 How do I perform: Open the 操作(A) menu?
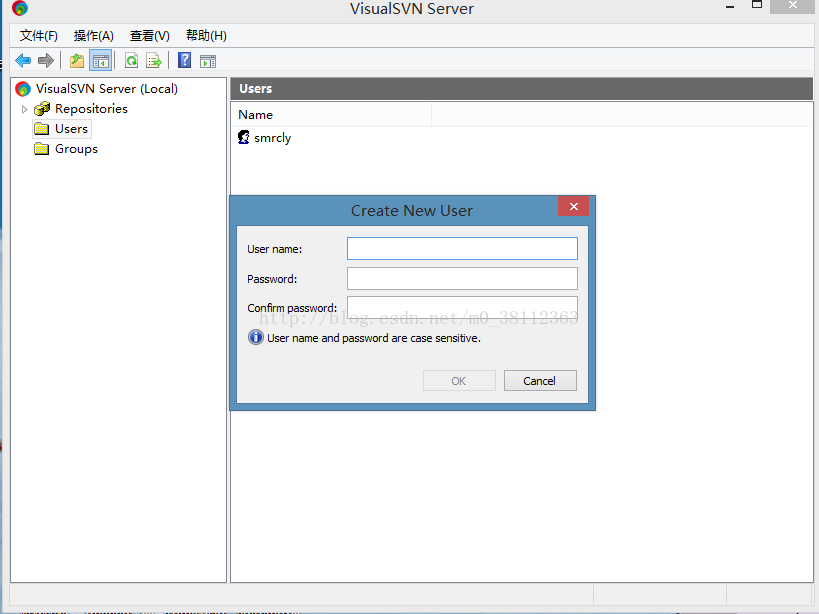[93, 36]
